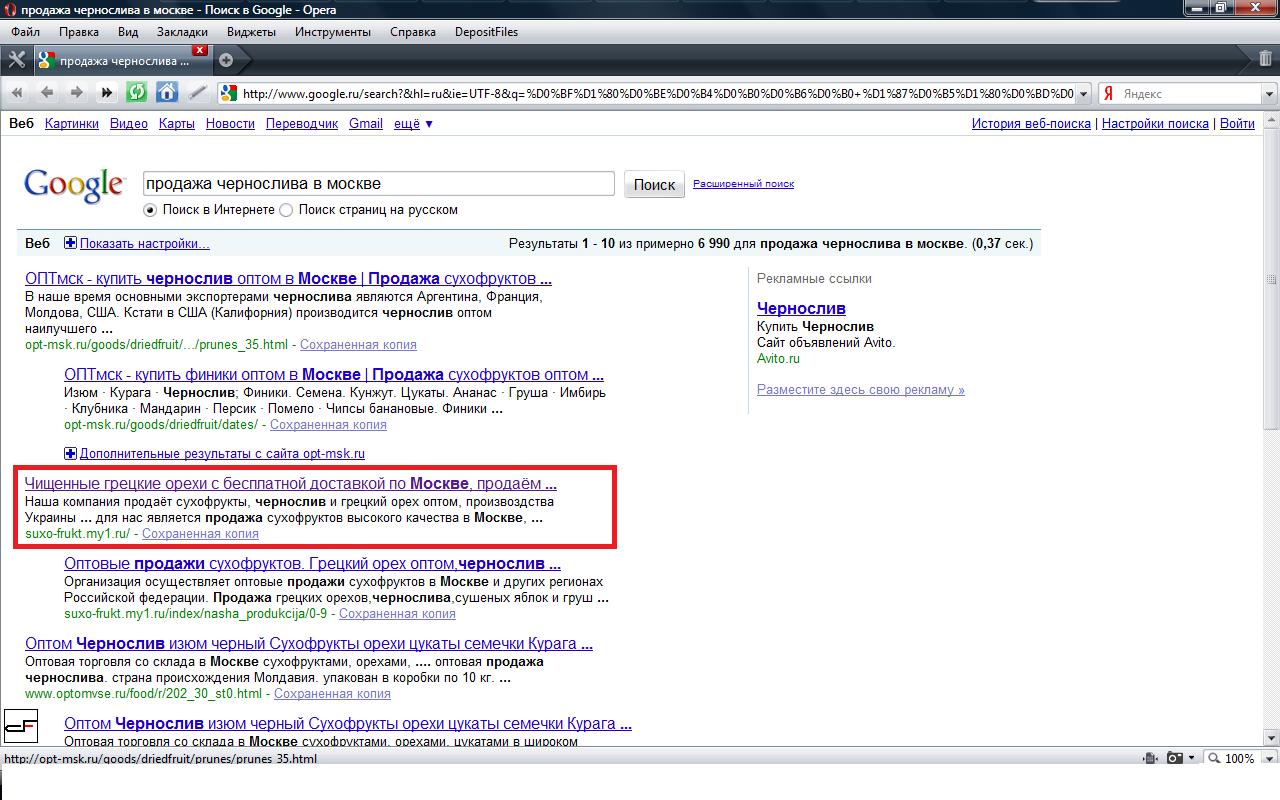Click into the URL address bar
This screenshot has width=1280, height=800.
click(657, 94)
